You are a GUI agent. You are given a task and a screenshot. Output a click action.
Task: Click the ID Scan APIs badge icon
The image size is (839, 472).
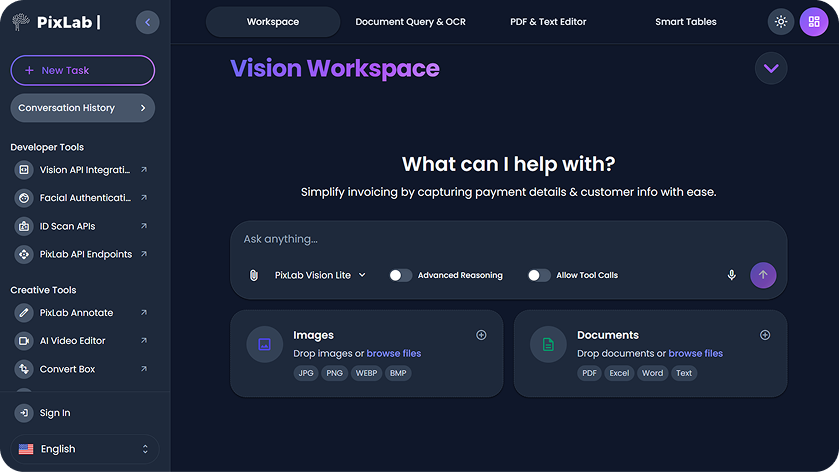(x=24, y=226)
